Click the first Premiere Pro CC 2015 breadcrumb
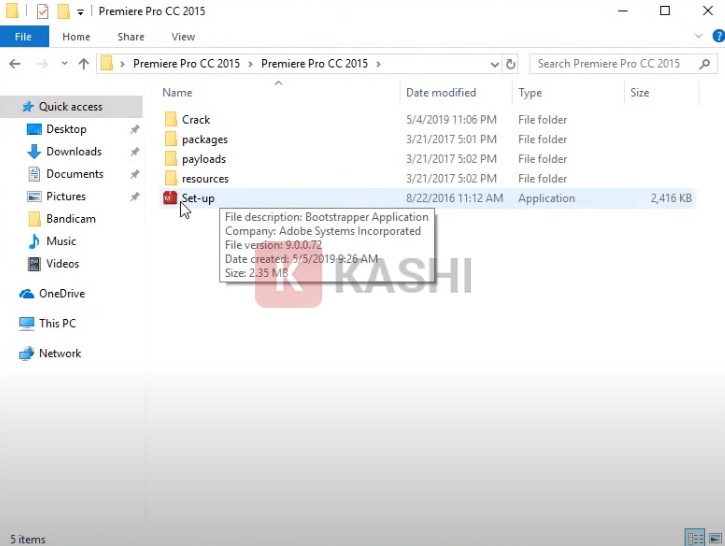Screen dimensions: 725x546 click(x=186, y=64)
